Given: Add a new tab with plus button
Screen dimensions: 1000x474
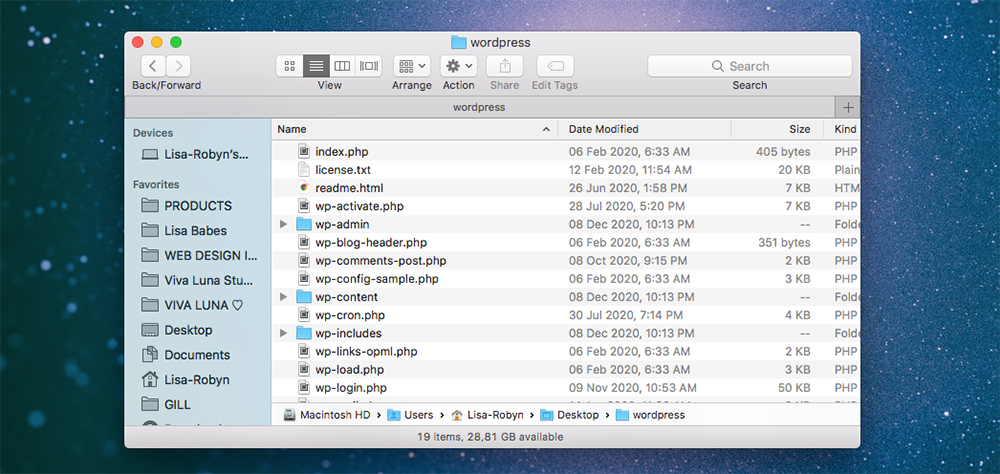Looking at the screenshot, I should point(848,107).
